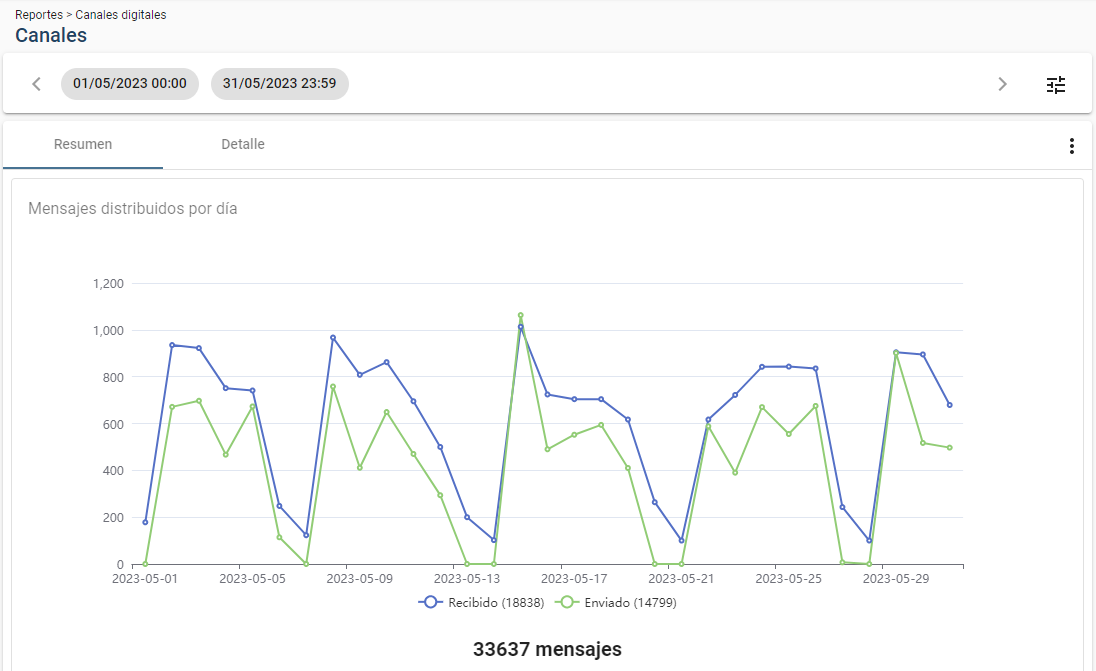Click the 2023-05-01 x-axis label
This screenshot has width=1096, height=671.
click(145, 579)
